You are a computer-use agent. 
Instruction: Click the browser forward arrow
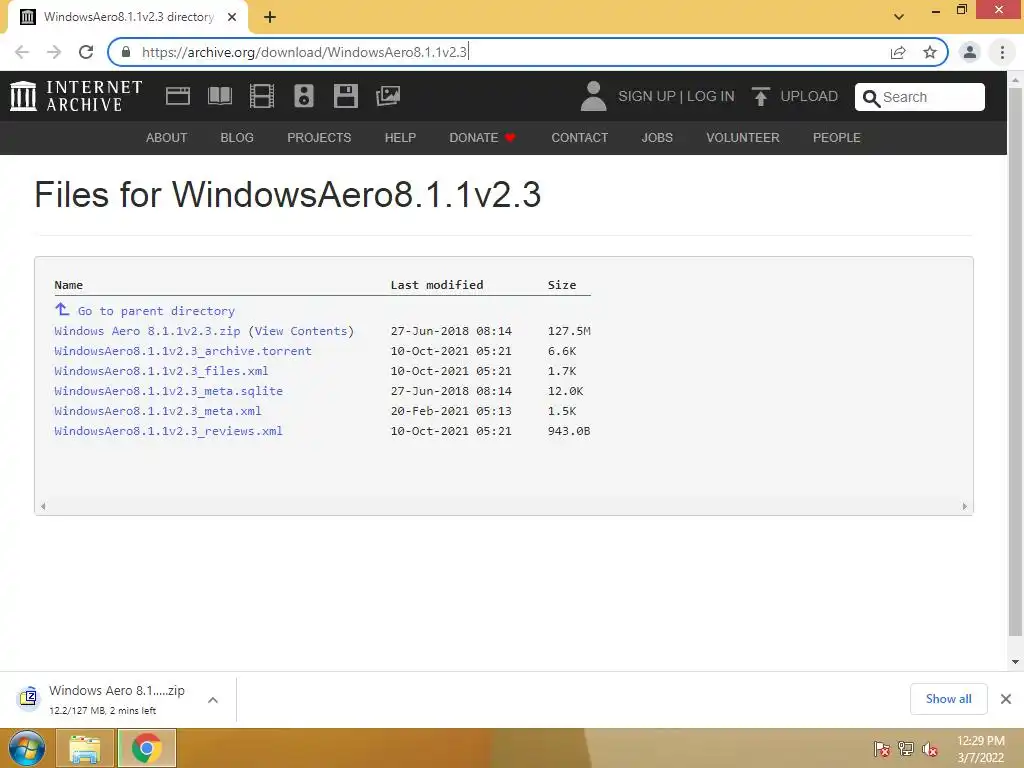[54, 52]
